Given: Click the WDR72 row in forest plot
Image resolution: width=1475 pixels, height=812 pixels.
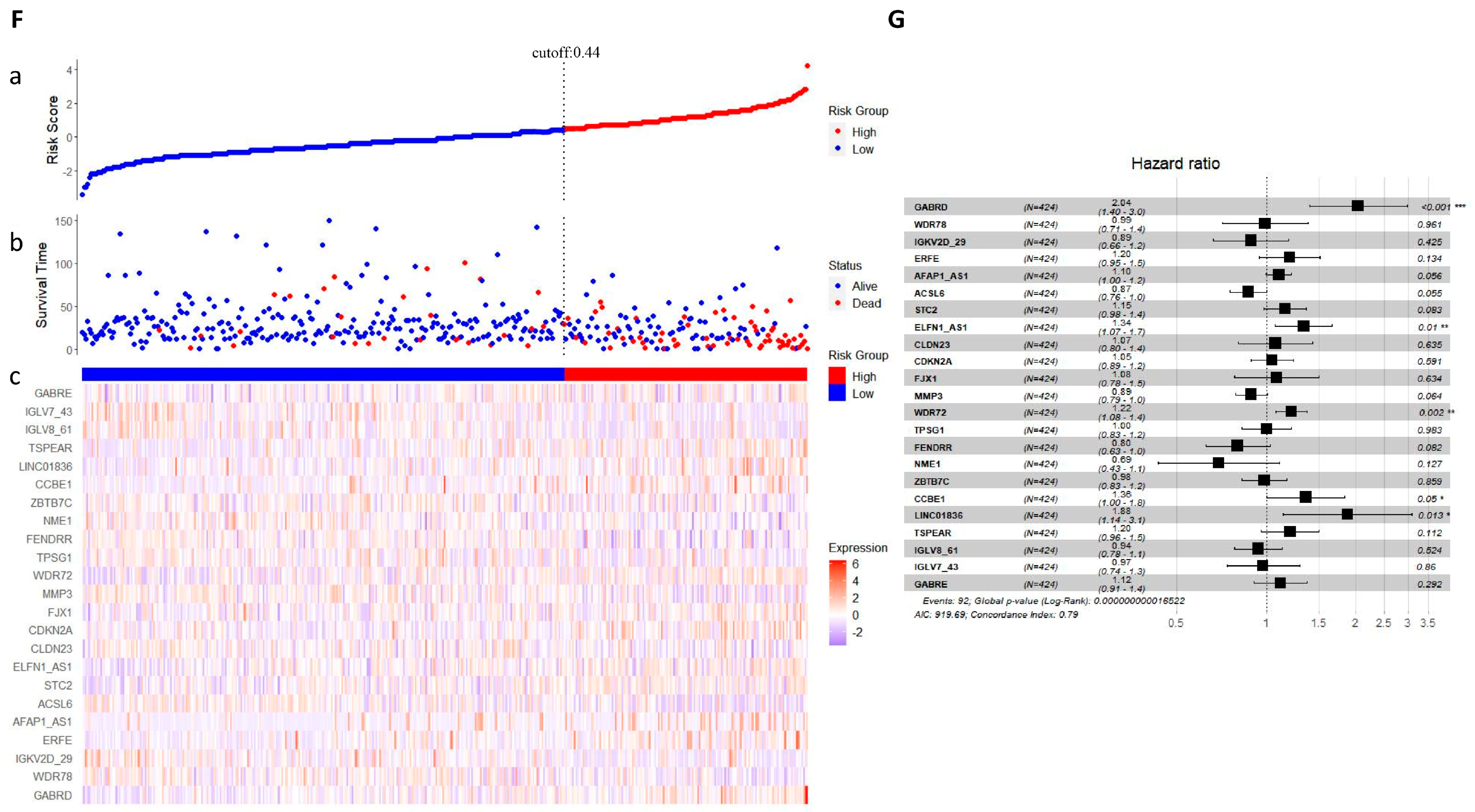Looking at the screenshot, I should [x=930, y=412].
